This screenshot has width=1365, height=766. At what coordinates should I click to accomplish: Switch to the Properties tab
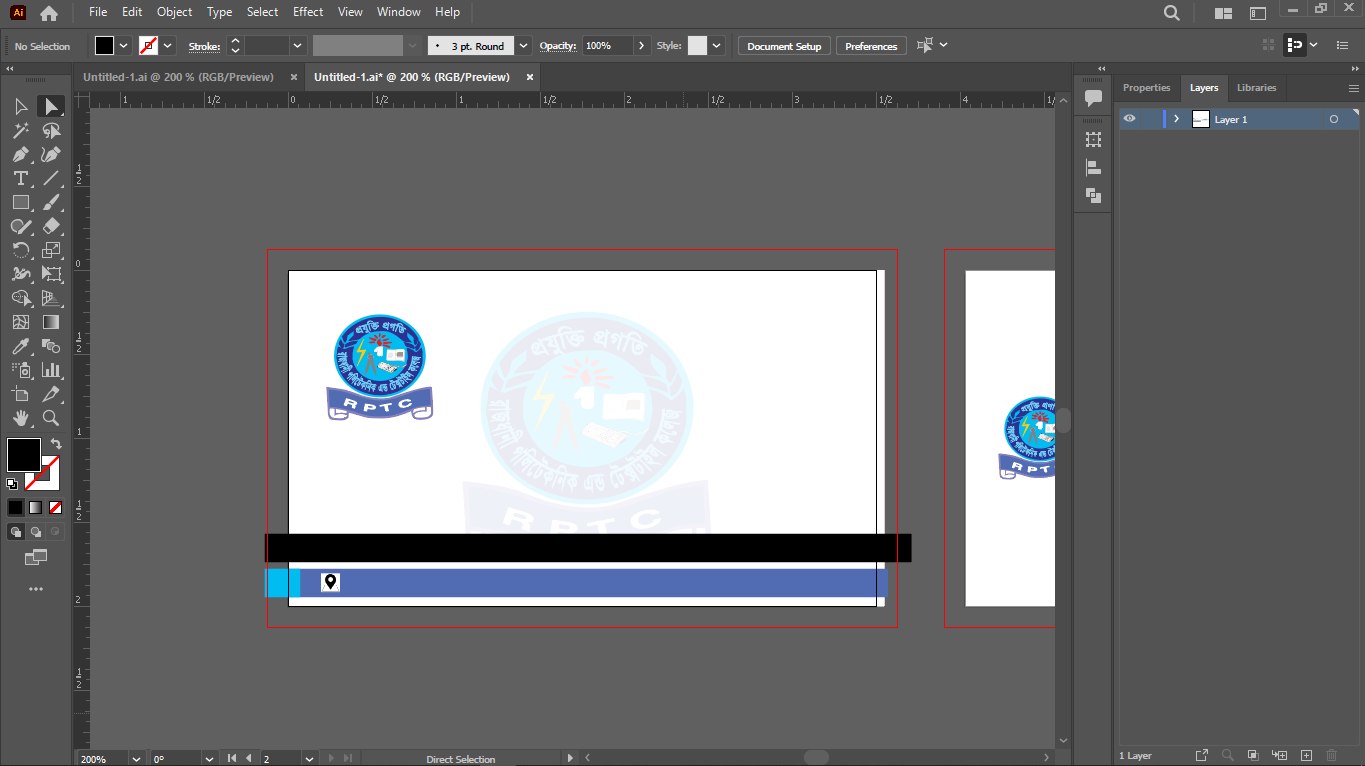pyautogui.click(x=1146, y=88)
